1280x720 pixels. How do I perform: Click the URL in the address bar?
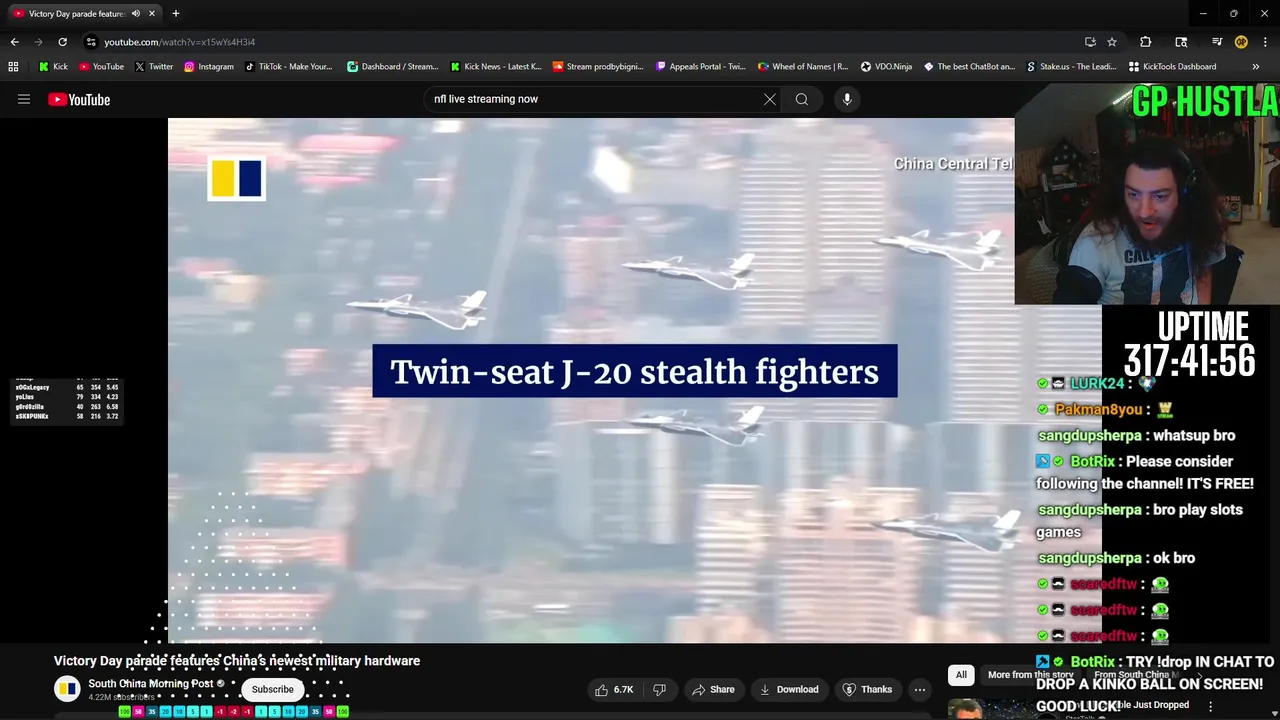coord(180,42)
